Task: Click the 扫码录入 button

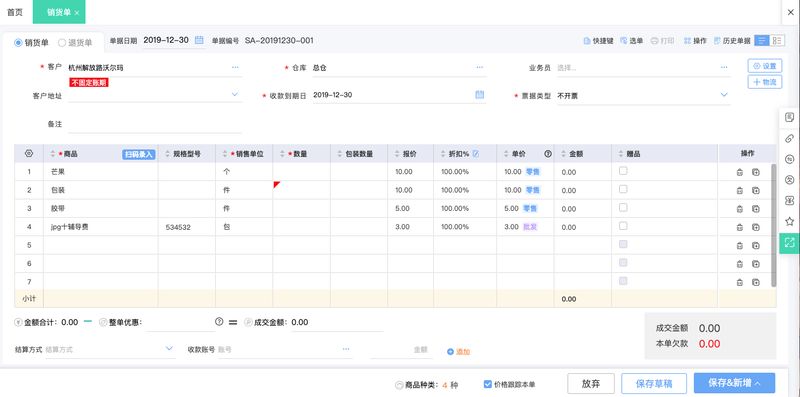Action: coord(138,154)
